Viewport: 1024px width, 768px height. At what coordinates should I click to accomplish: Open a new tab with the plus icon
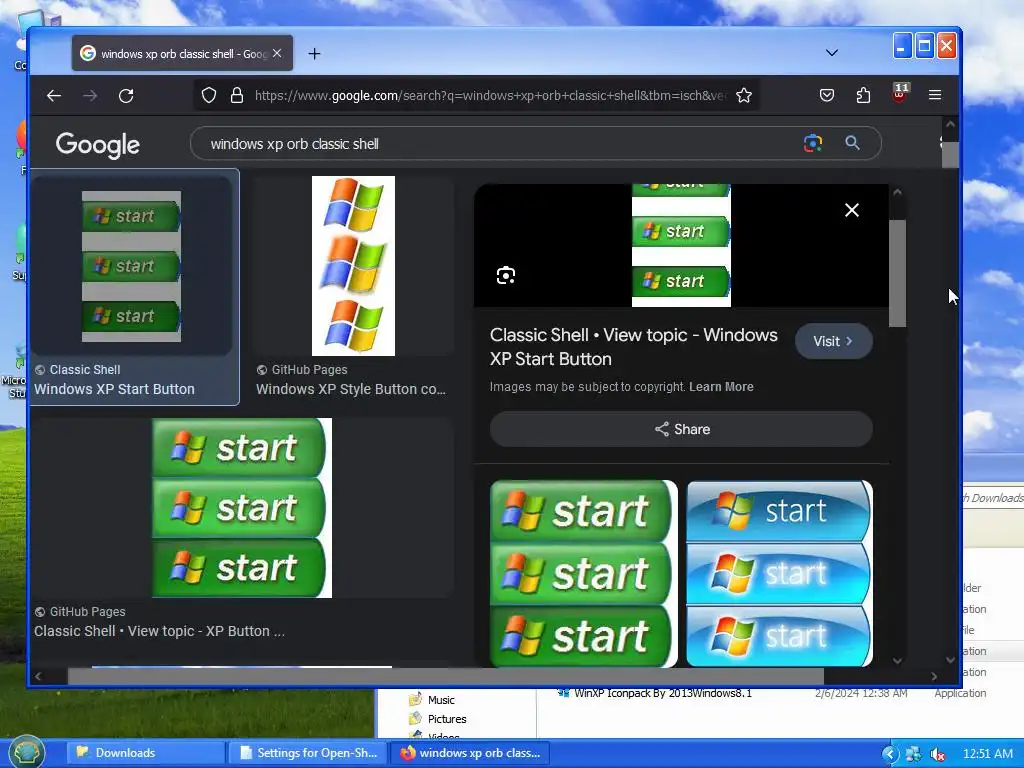point(314,54)
